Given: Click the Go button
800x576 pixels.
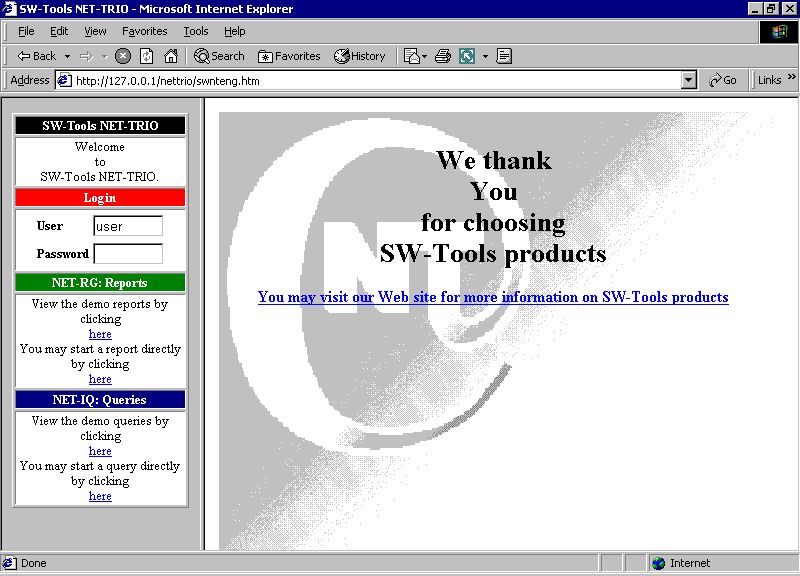Looking at the screenshot, I should click(x=723, y=80).
